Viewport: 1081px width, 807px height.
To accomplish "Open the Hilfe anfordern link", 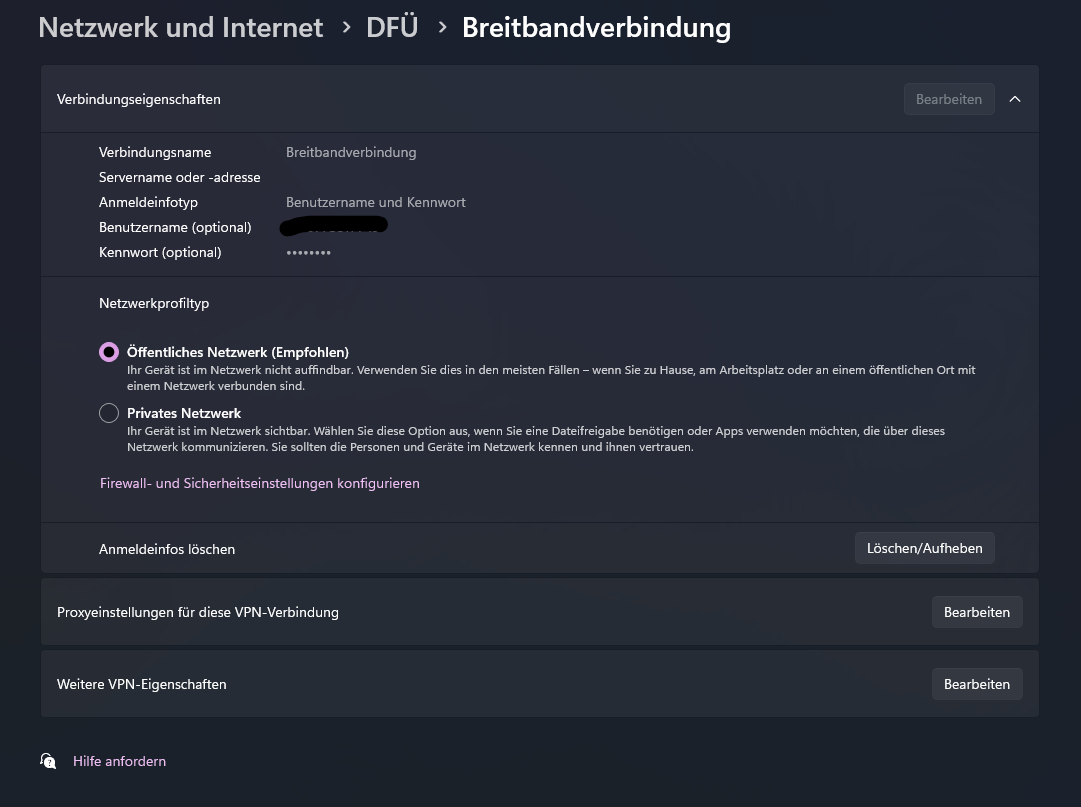I will [119, 761].
